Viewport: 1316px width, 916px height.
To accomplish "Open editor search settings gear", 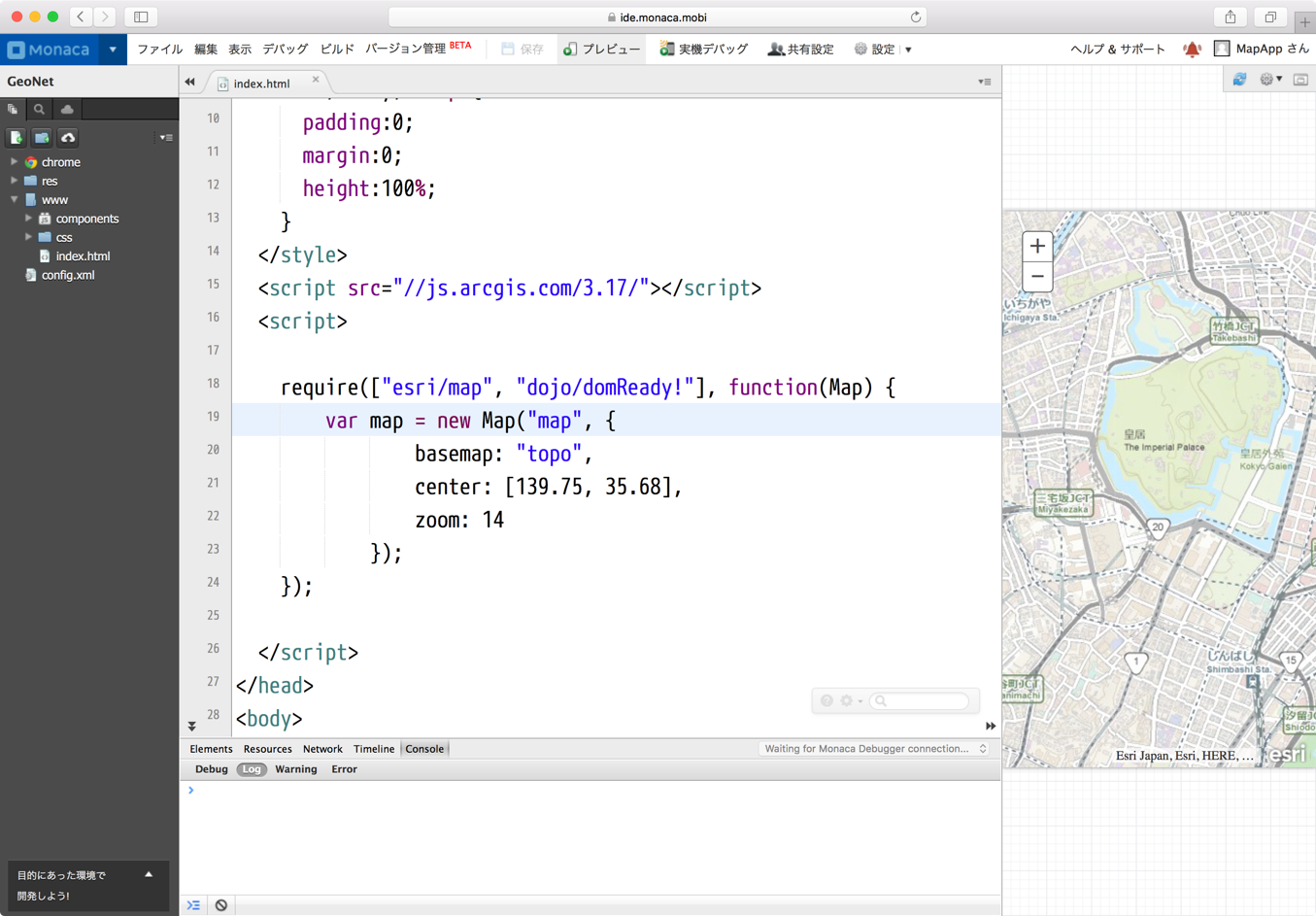I will (850, 701).
